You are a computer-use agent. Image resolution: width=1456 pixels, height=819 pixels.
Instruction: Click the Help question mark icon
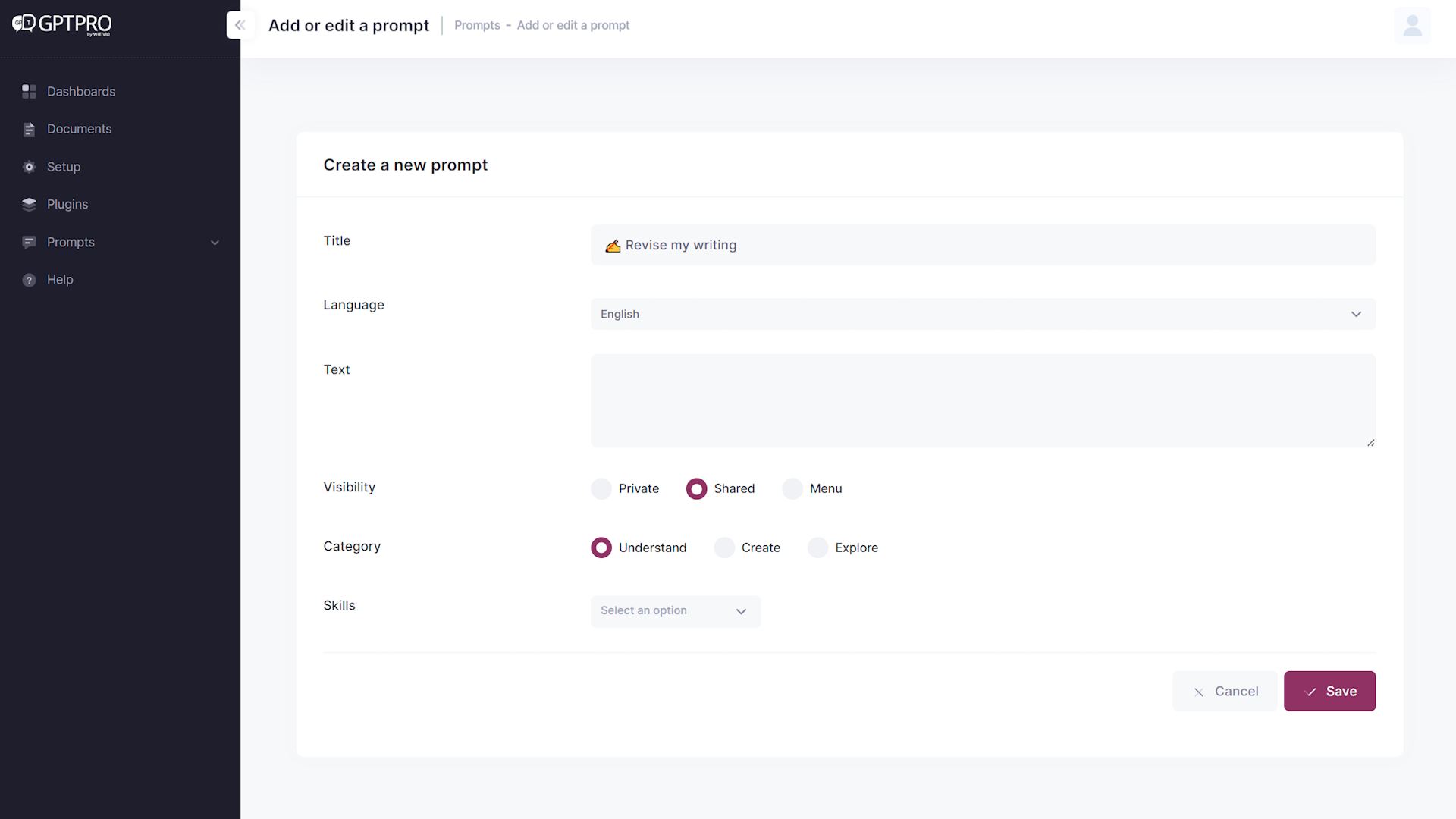(x=29, y=280)
